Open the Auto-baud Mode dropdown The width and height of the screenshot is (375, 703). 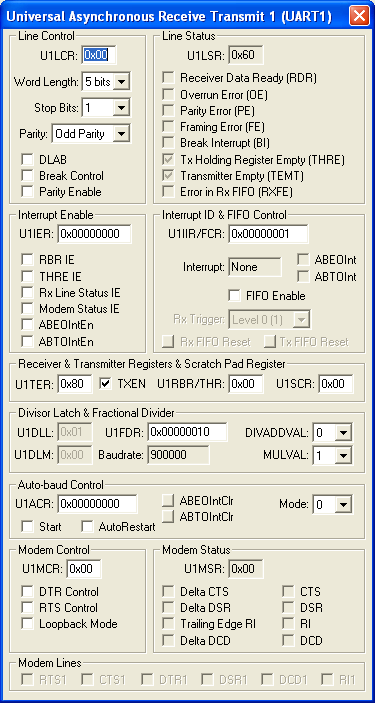coord(343,504)
